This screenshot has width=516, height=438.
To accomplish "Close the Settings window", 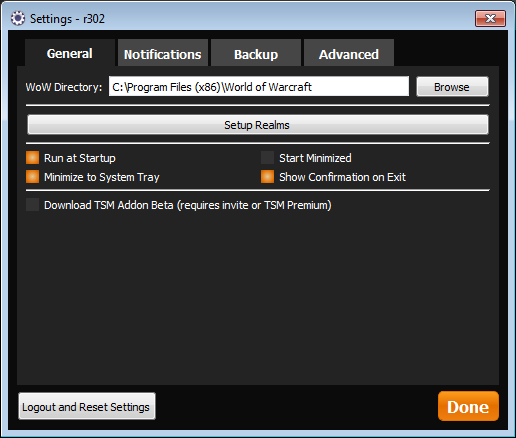I will click(x=490, y=18).
